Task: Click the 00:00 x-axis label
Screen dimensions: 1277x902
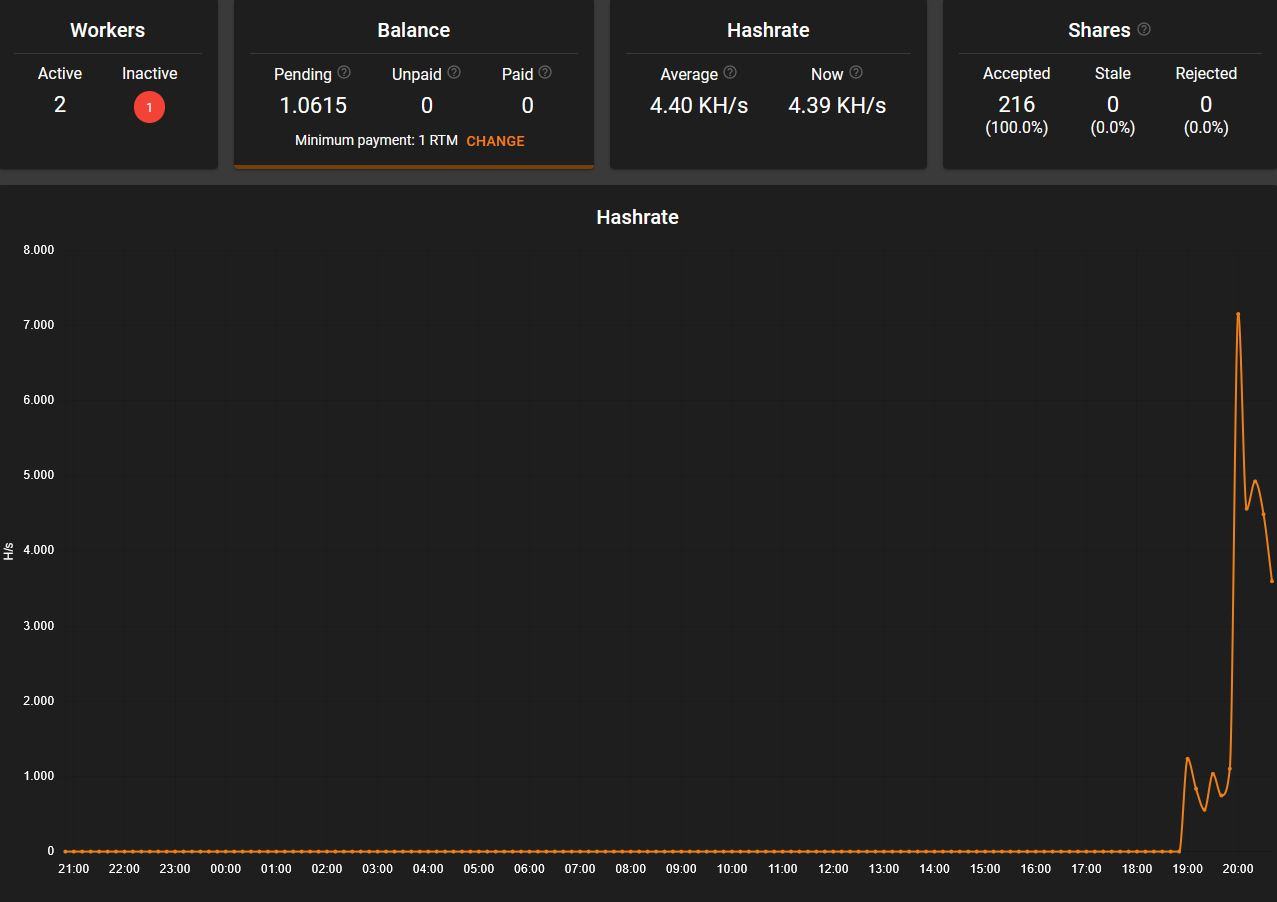Action: click(x=225, y=869)
